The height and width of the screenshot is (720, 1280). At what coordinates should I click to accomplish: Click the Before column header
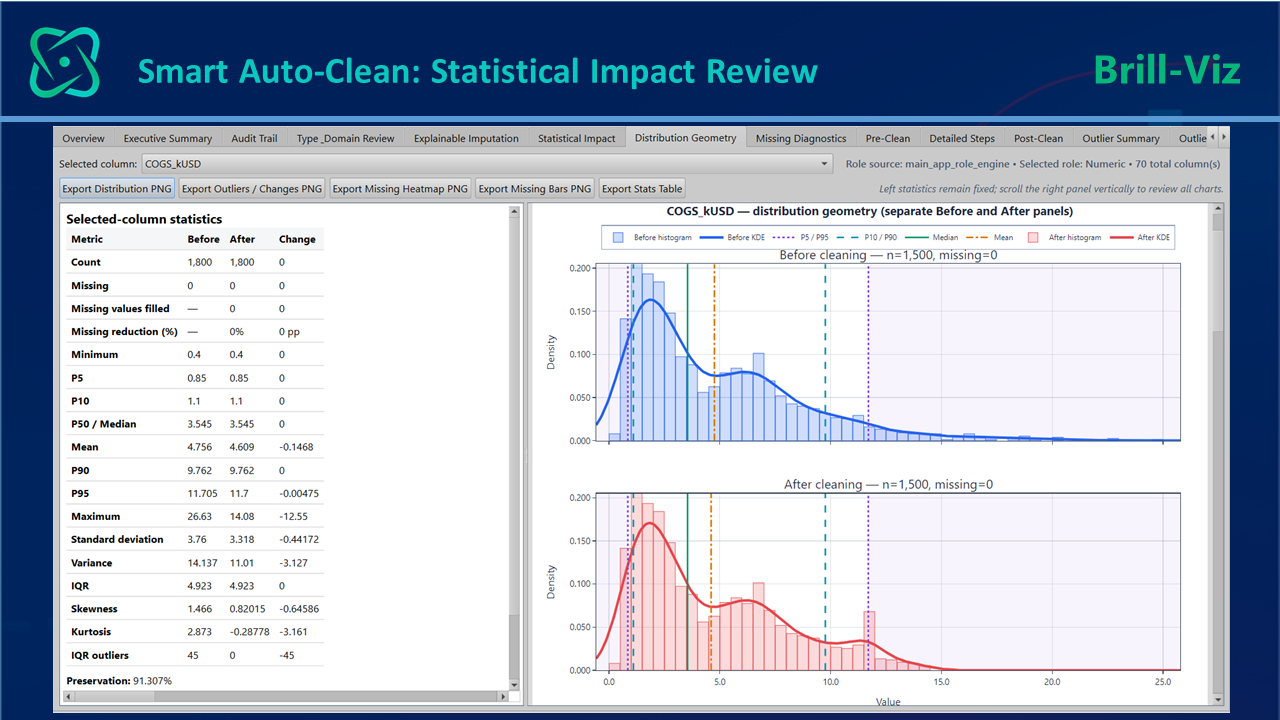tap(204, 239)
